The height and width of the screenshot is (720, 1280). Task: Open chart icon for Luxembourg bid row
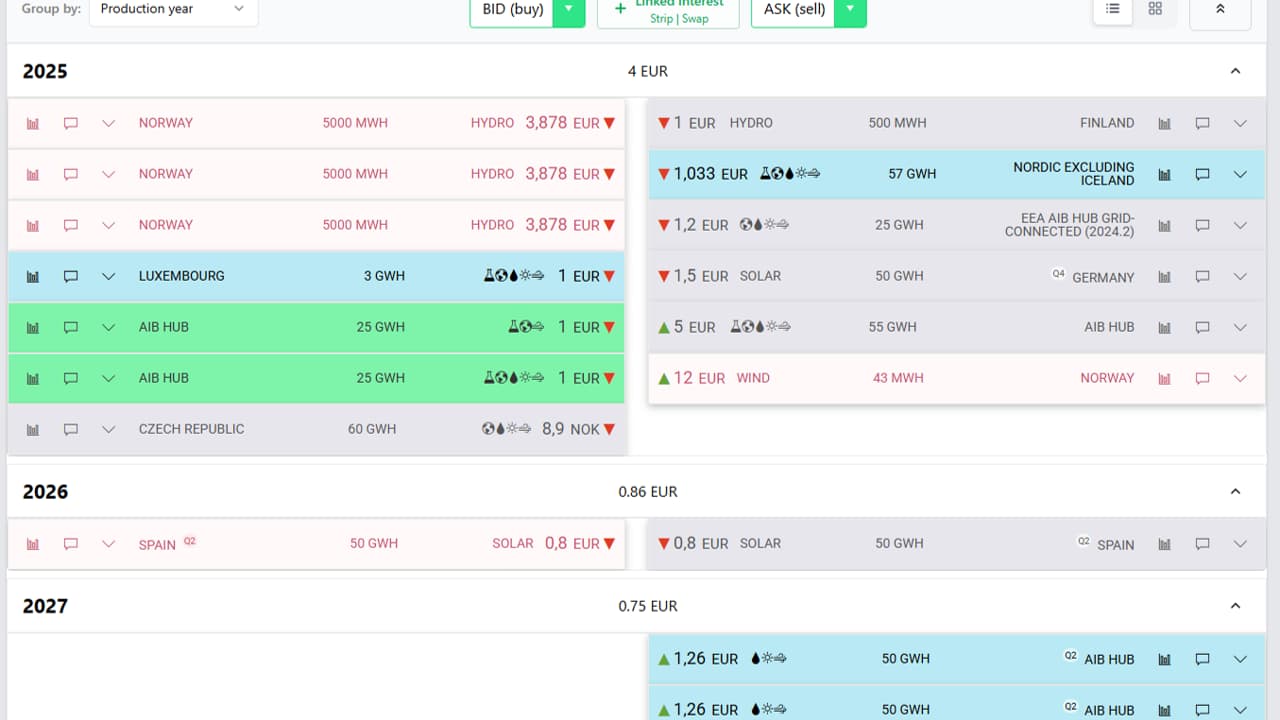pos(33,276)
